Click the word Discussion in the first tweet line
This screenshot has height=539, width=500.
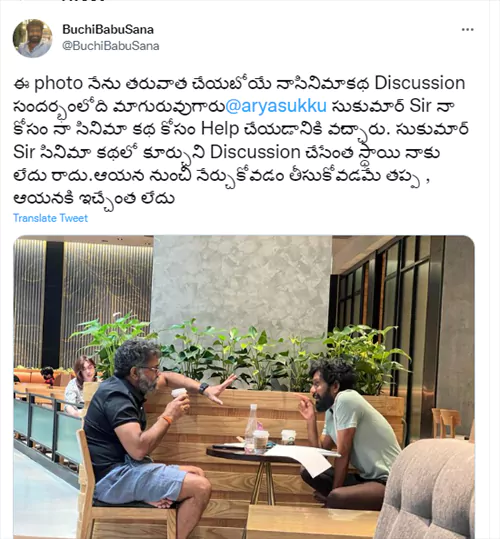(x=420, y=83)
